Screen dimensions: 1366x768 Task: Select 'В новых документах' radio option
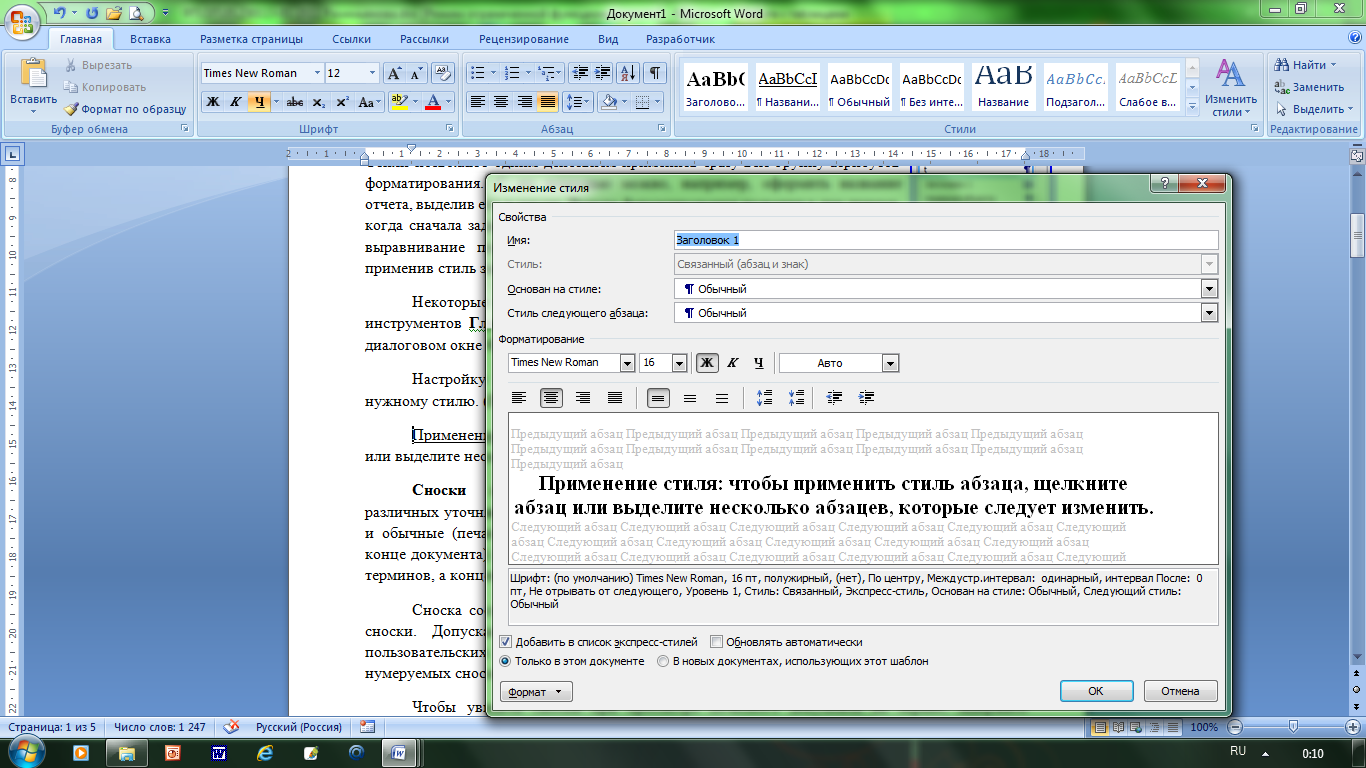tap(663, 661)
